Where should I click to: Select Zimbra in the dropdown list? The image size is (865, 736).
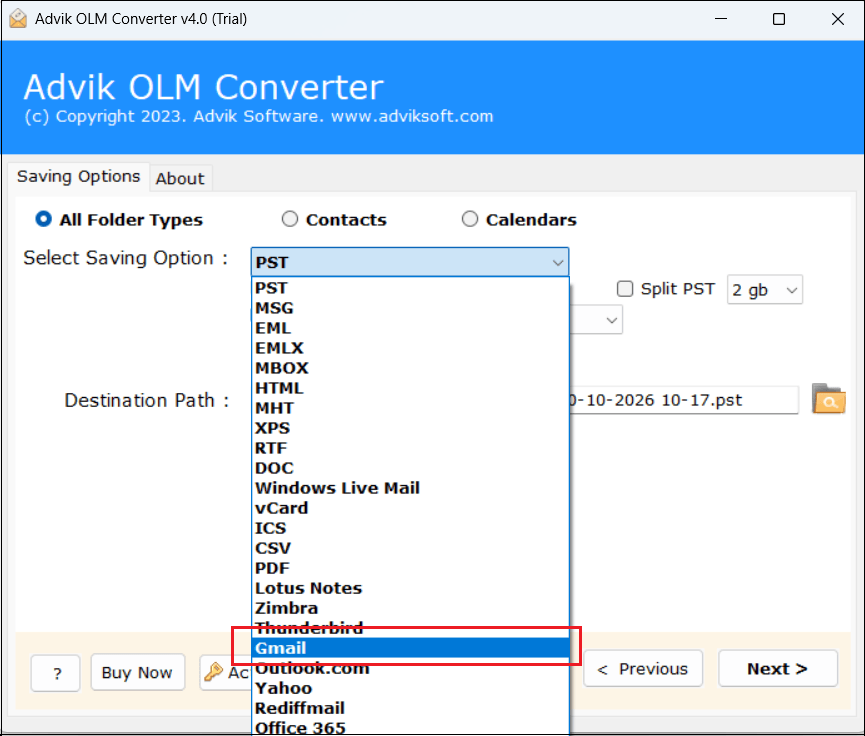(410, 608)
